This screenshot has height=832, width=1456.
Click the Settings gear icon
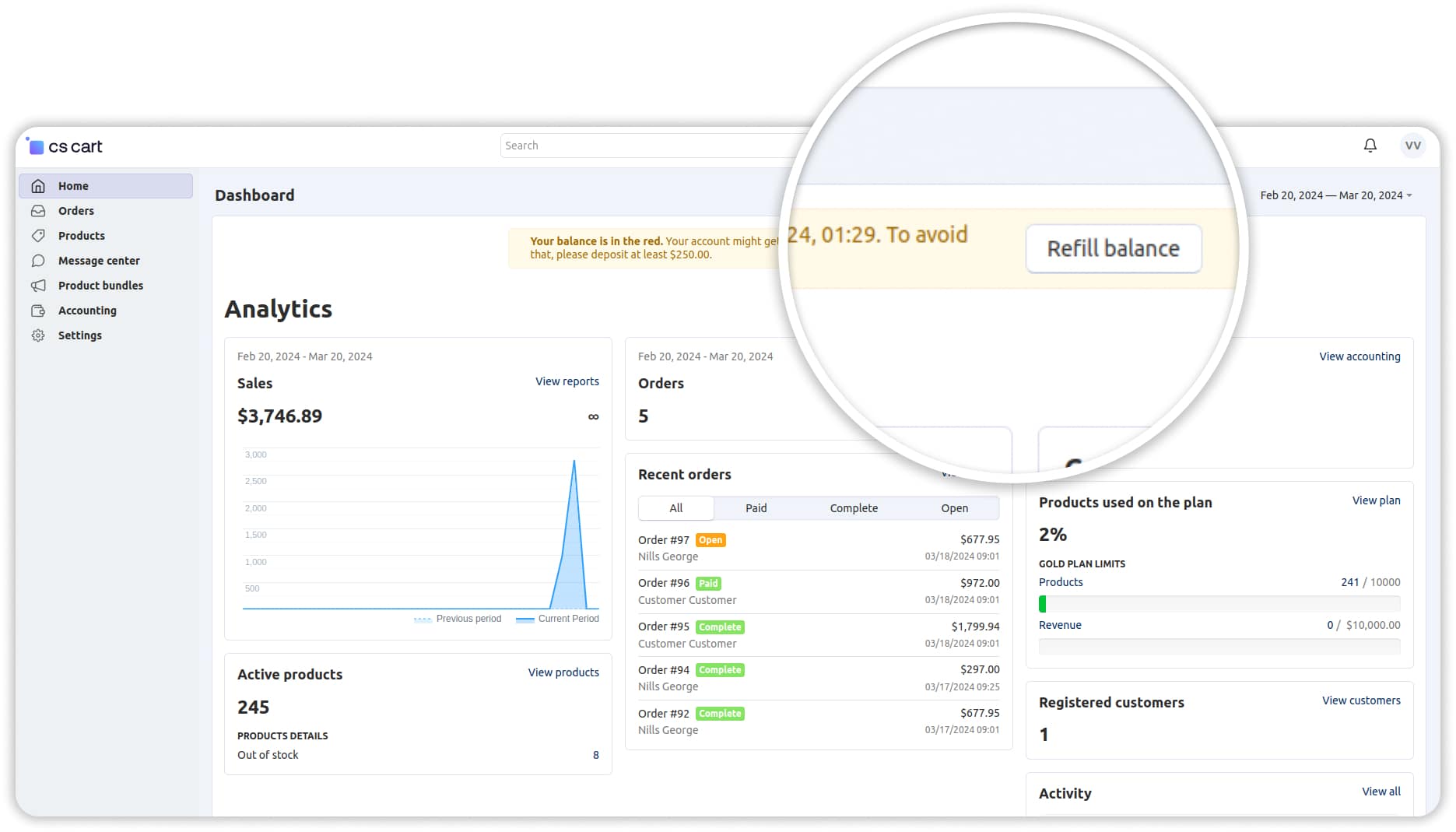(x=38, y=335)
